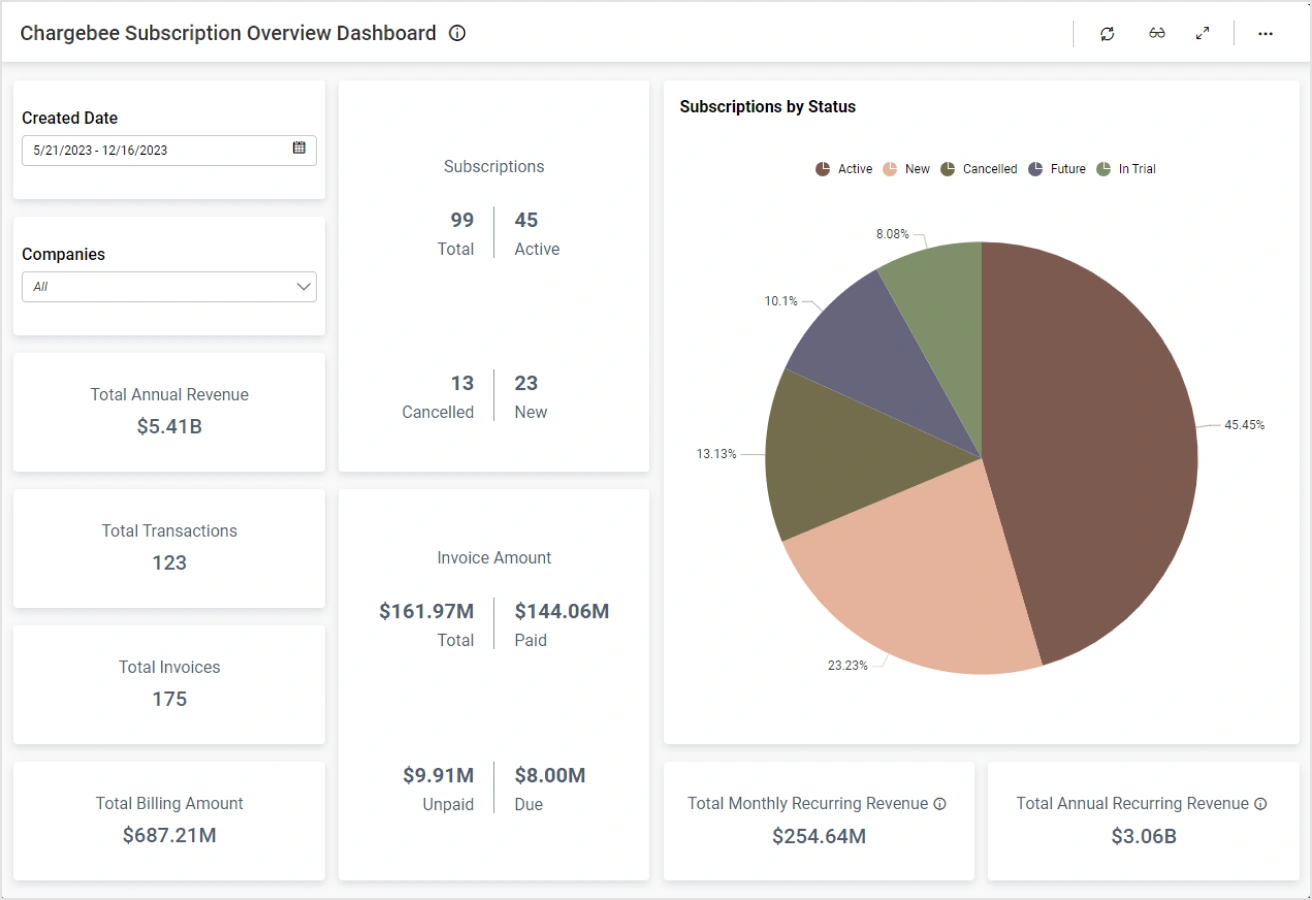Expand the Companies dropdown arrow
Screen dimensions: 1312x900
click(x=304, y=287)
